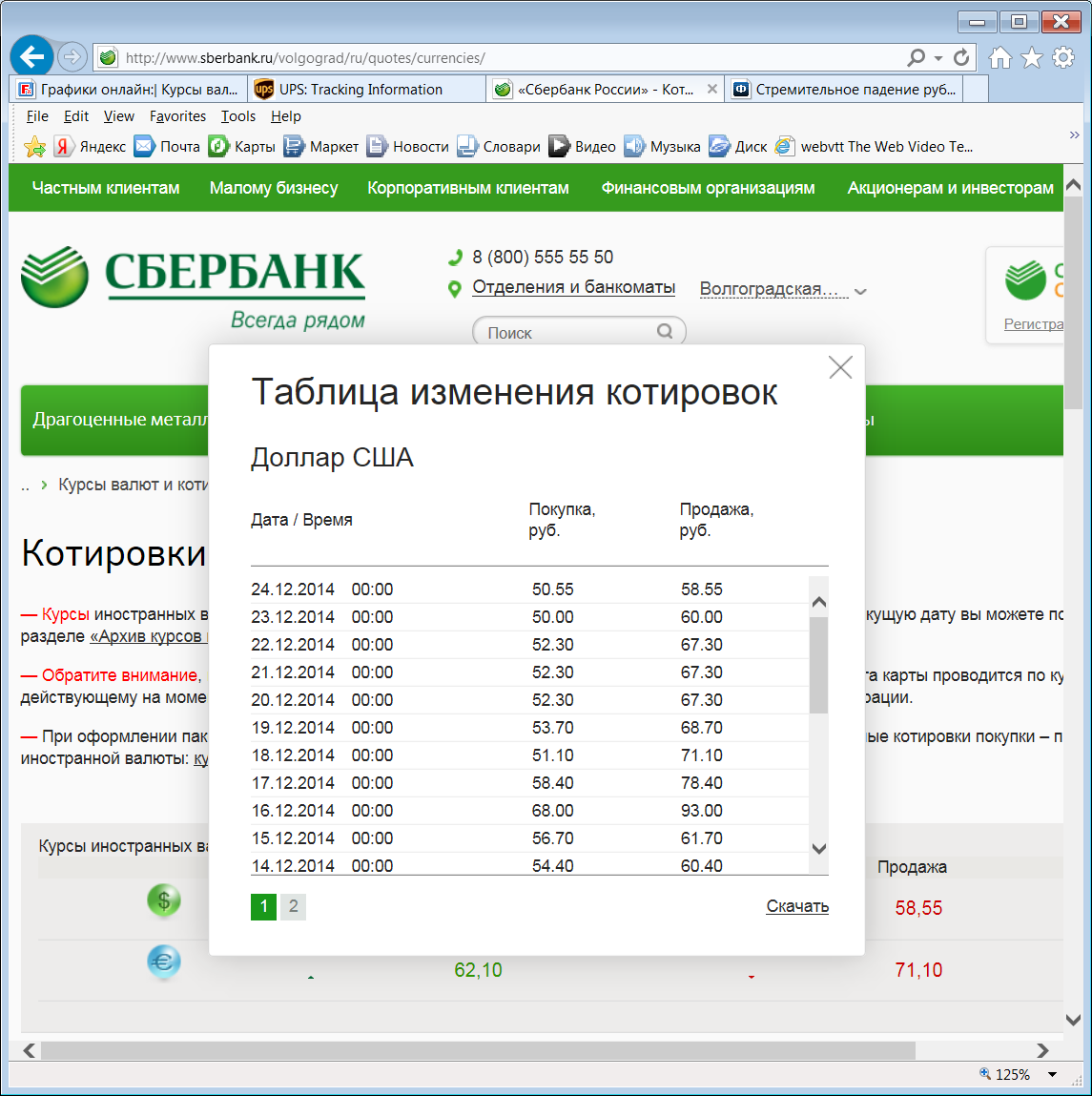Image resolution: width=1092 pixels, height=1096 pixels.
Task: Open the Edit menu
Action: [76, 116]
